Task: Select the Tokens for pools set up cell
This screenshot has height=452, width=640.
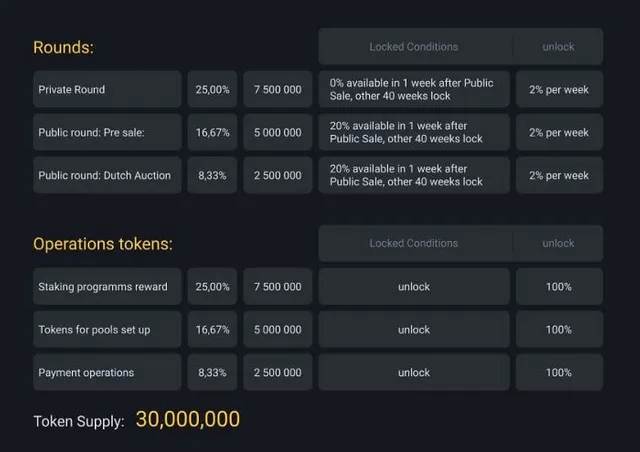Action: [107, 330]
